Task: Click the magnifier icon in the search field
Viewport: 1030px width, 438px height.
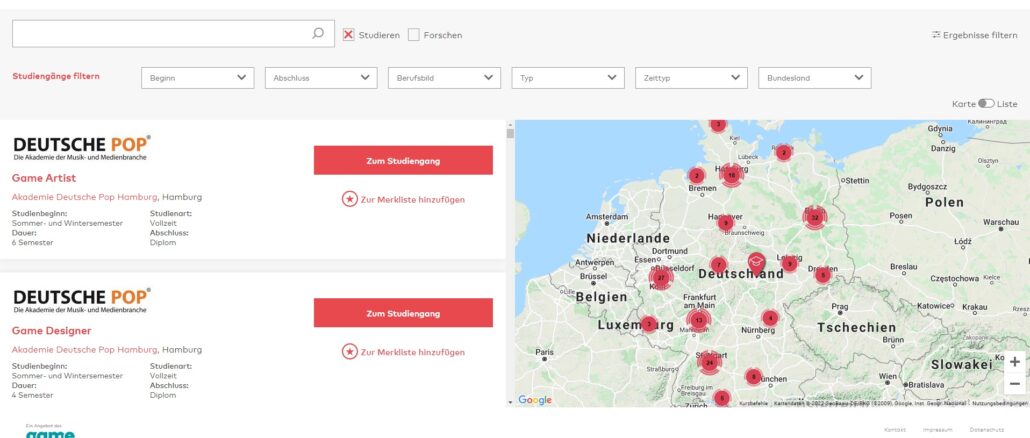Action: point(318,33)
